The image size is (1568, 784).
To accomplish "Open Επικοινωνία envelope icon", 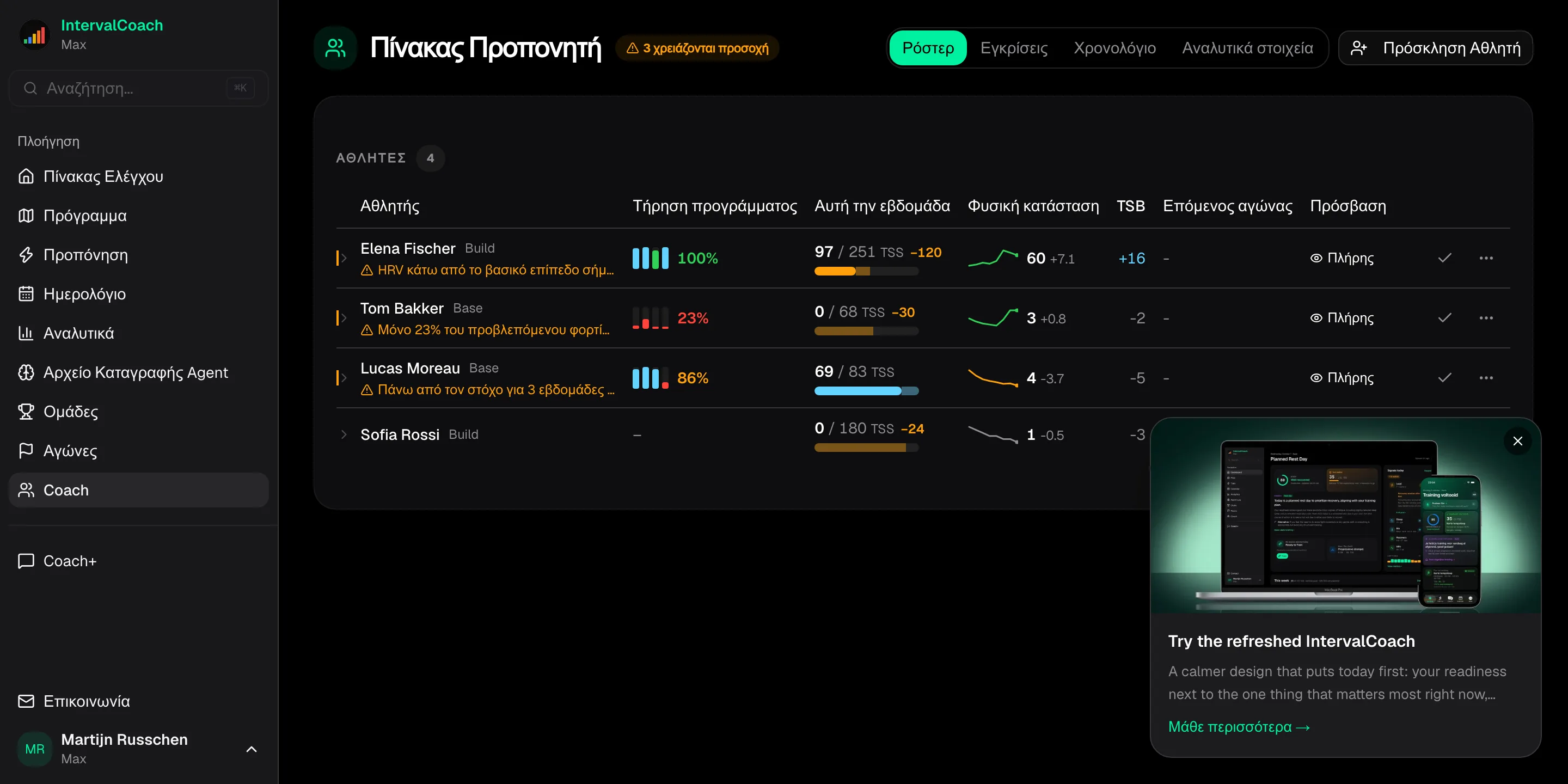I will [x=26, y=701].
